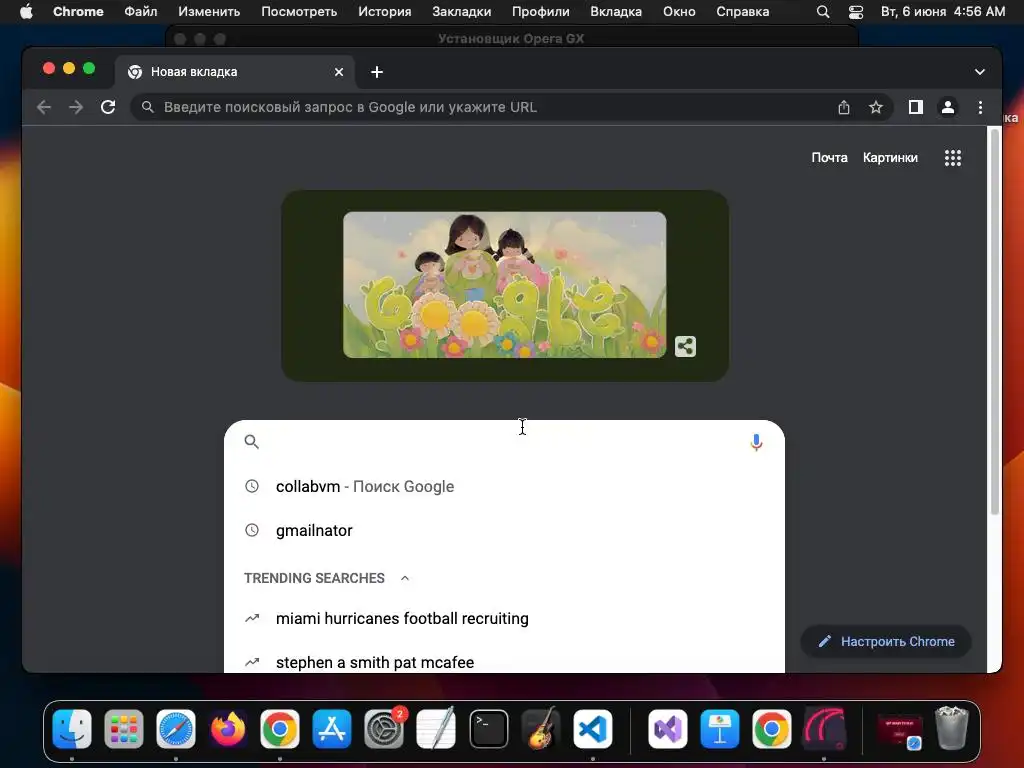Open TextEdit from the Dock

point(436,728)
